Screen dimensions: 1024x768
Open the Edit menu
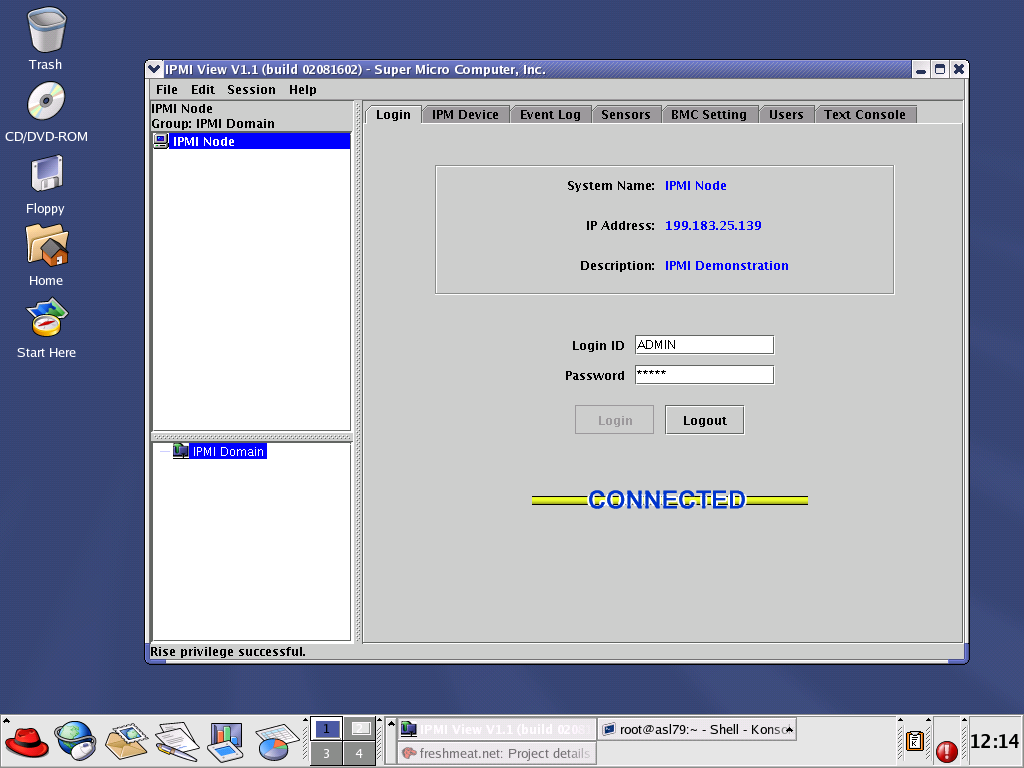click(202, 89)
